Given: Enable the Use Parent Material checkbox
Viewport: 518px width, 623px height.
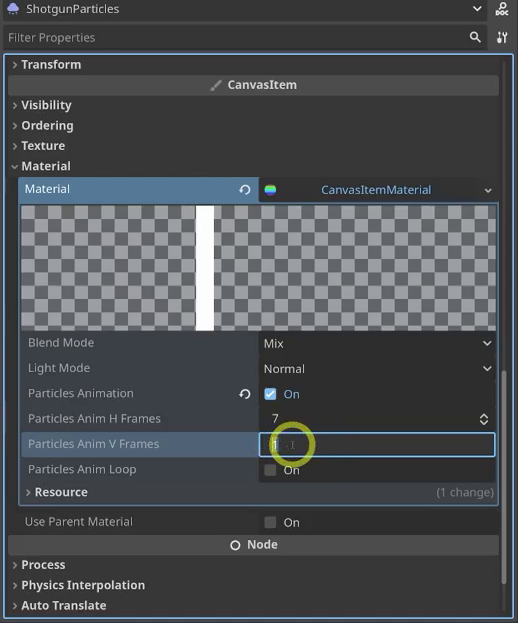Looking at the screenshot, I should click(270, 522).
